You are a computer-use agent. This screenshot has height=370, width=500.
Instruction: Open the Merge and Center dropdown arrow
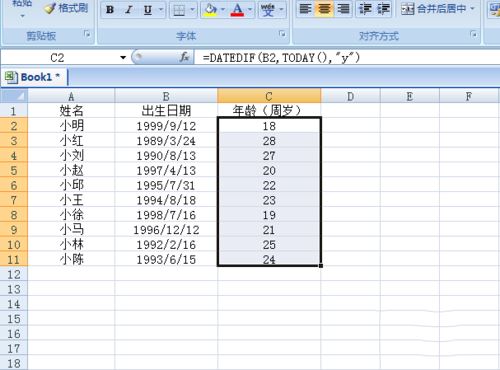[x=472, y=9]
